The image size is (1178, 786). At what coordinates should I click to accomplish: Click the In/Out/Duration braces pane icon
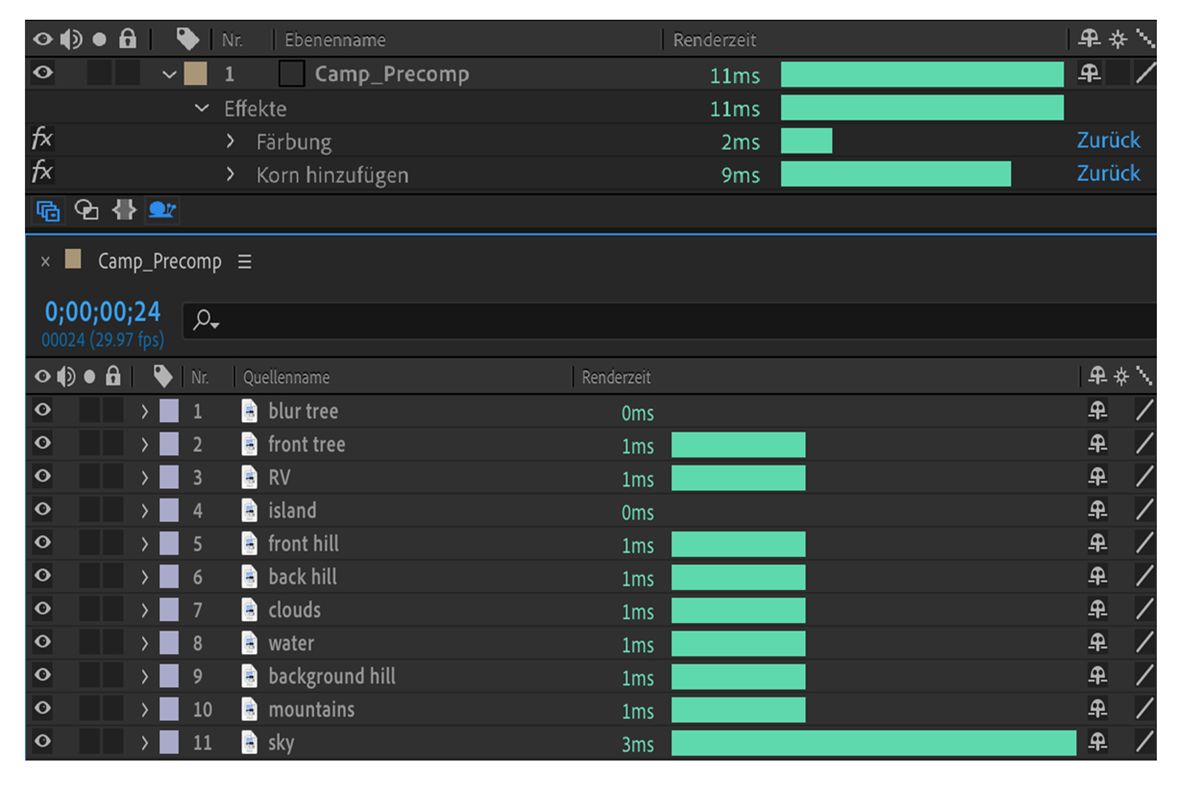[x=126, y=211]
